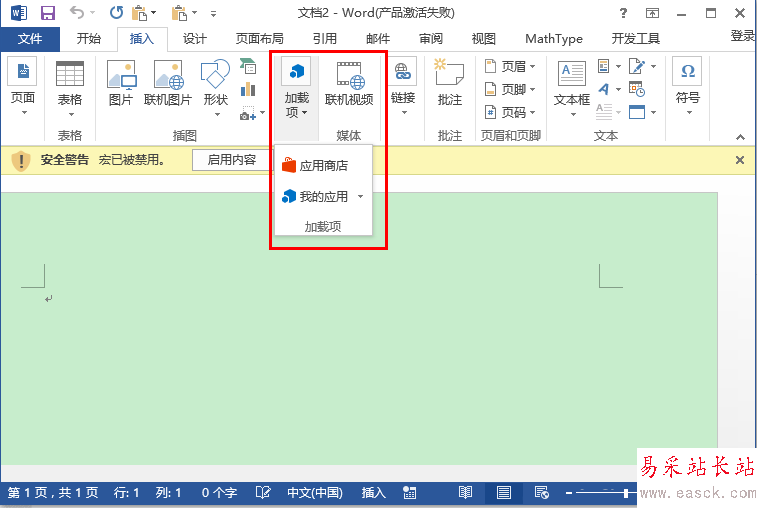Open the customize quick access toolbar arrow
Viewport: 757px width, 508px height.
tap(213, 14)
